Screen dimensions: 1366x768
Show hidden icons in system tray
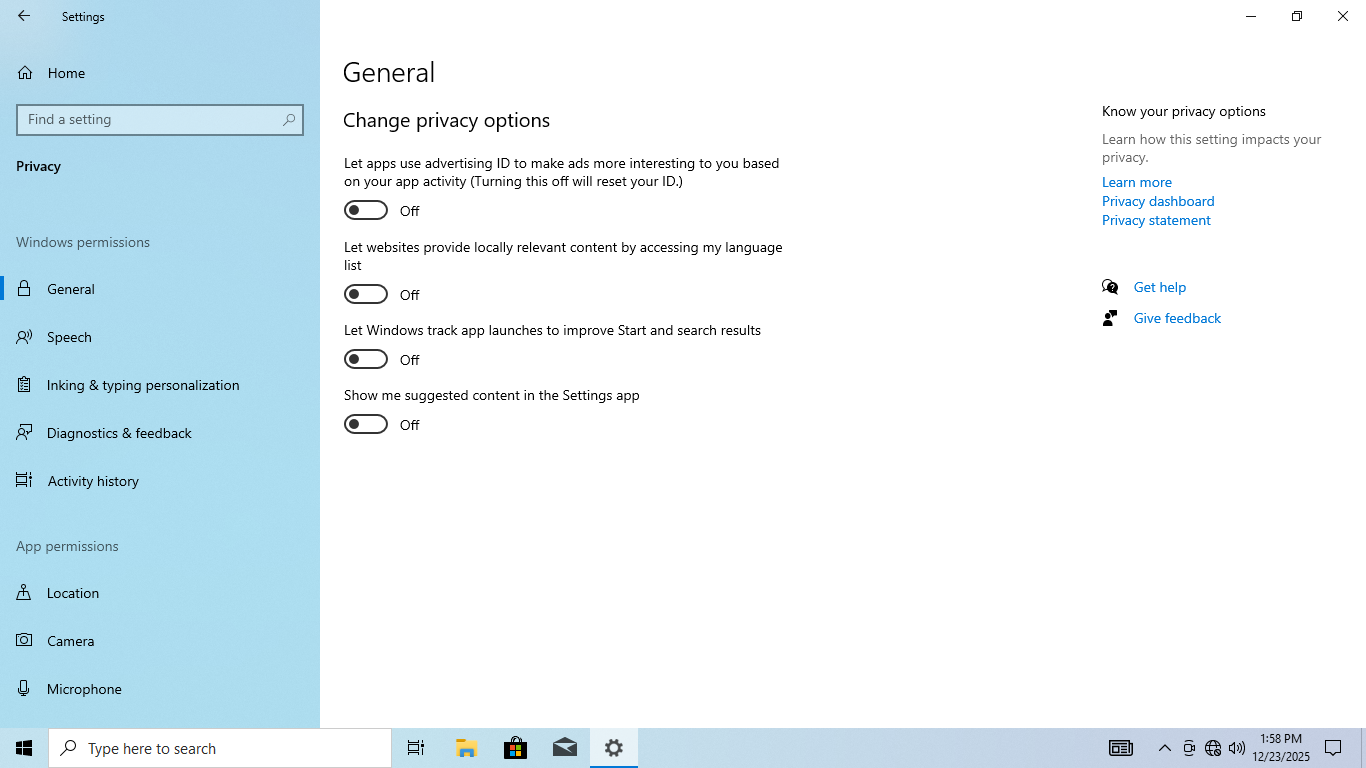tap(1164, 748)
